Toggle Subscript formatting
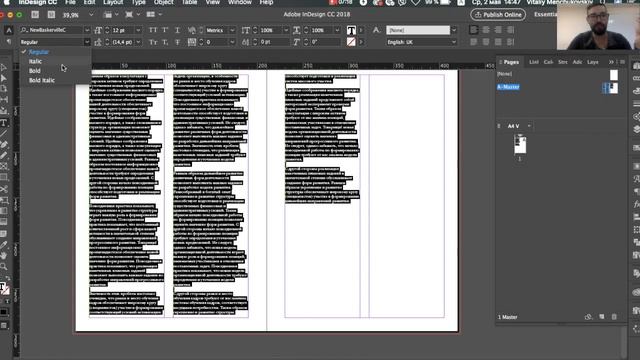 [165, 42]
